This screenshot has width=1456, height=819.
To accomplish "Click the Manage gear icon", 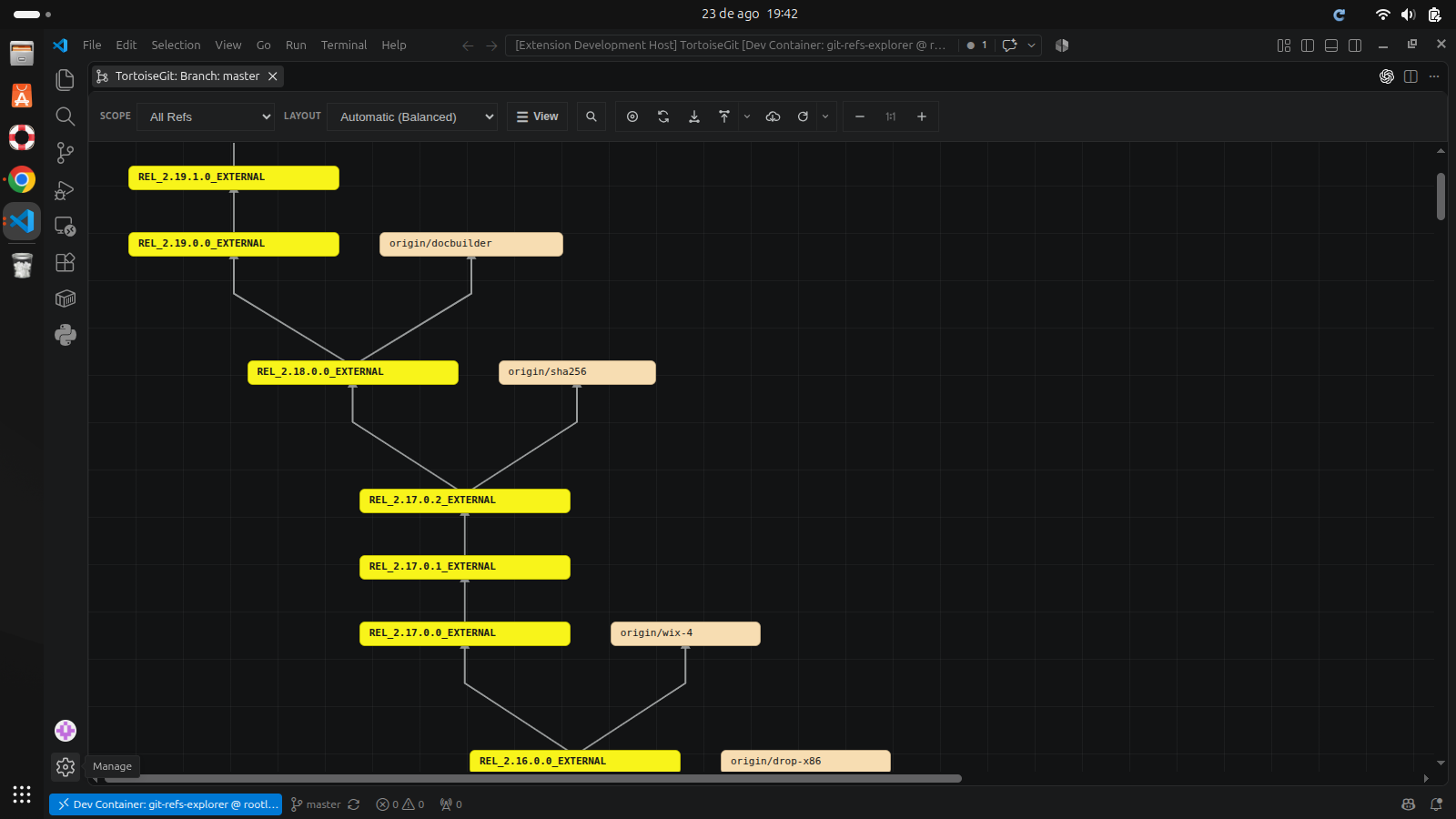I will [x=65, y=767].
